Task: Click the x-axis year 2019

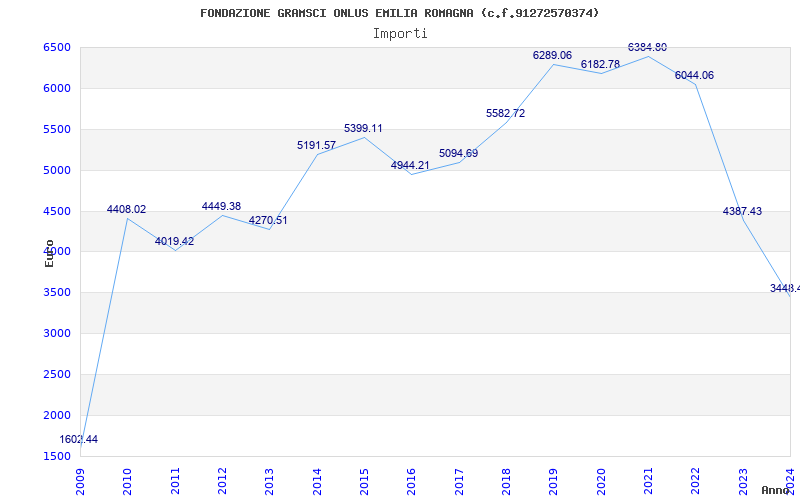Action: (x=554, y=482)
